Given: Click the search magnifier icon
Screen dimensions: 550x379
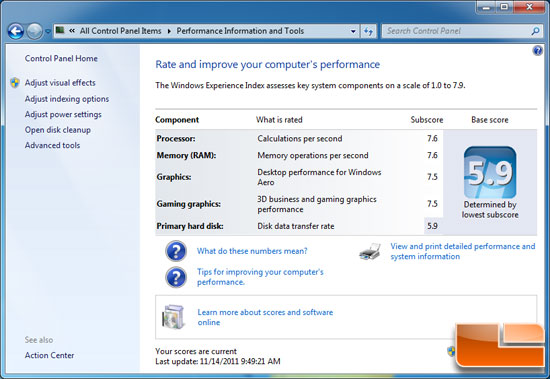Looking at the screenshot, I should coord(535,31).
